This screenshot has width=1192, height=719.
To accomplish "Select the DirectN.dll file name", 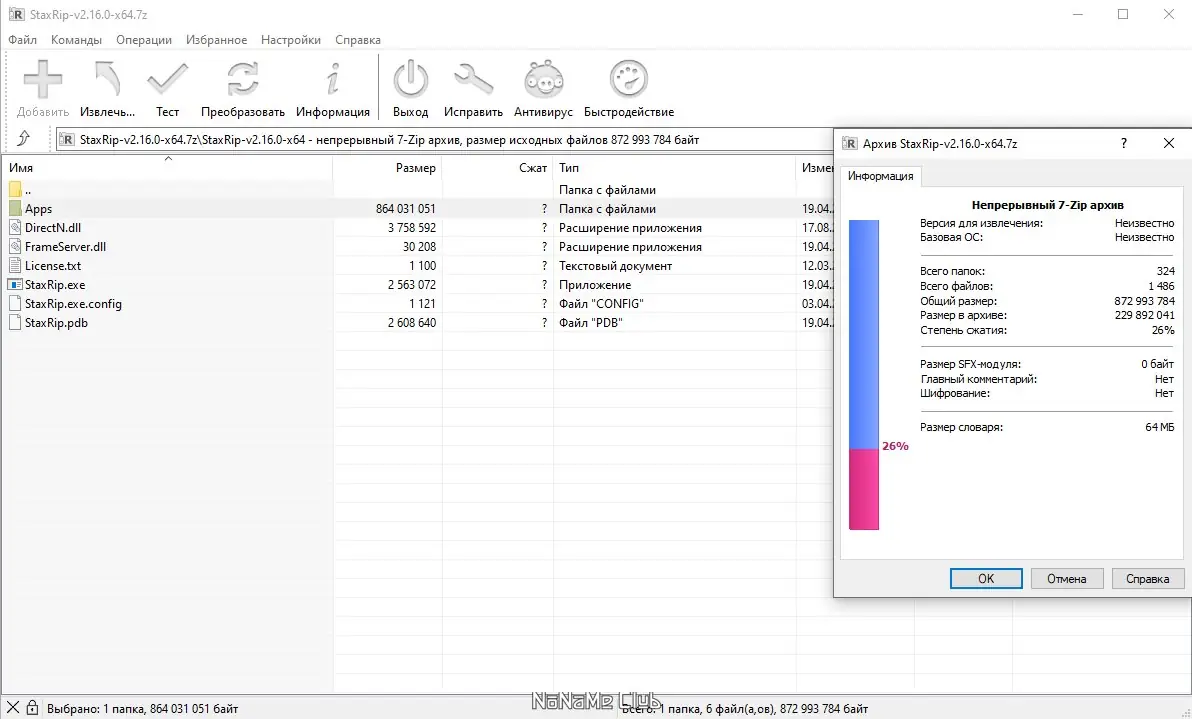I will (52, 227).
